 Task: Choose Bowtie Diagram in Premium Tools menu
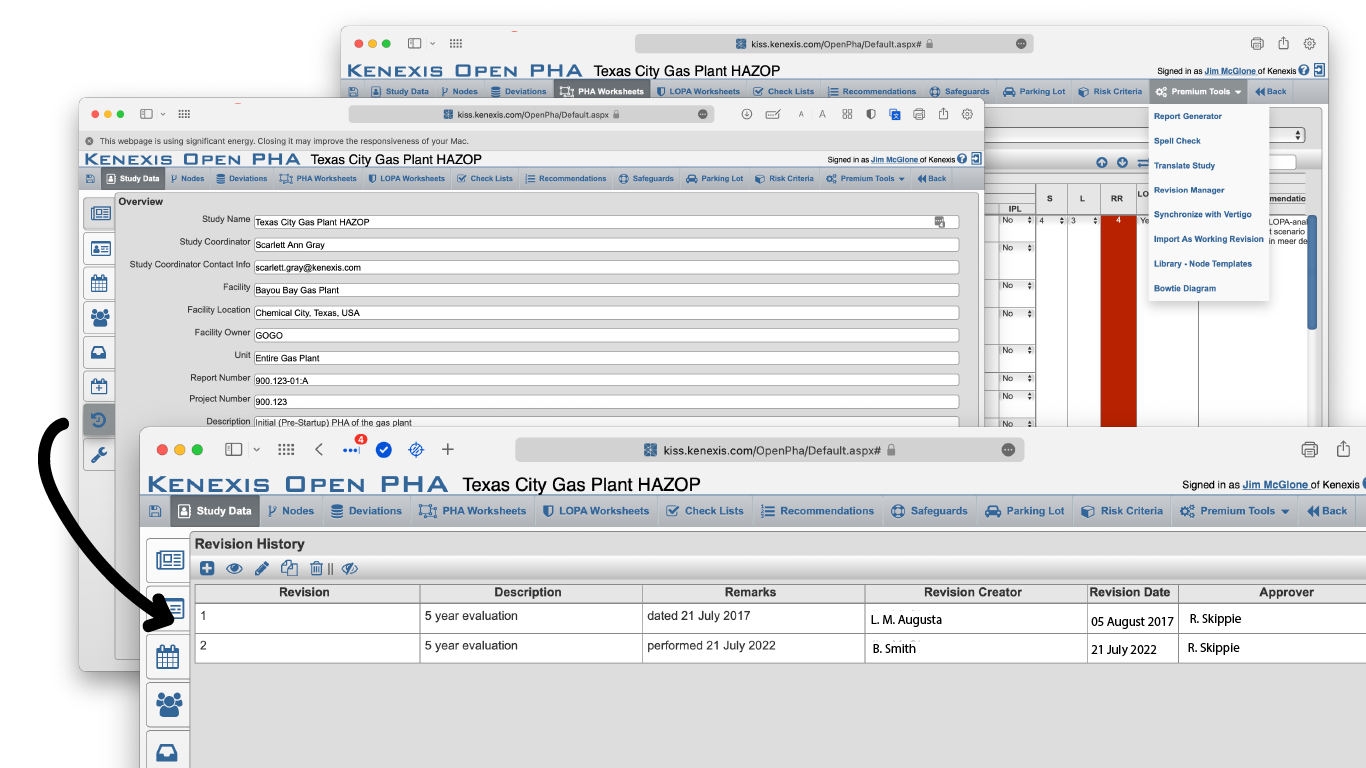(1185, 288)
